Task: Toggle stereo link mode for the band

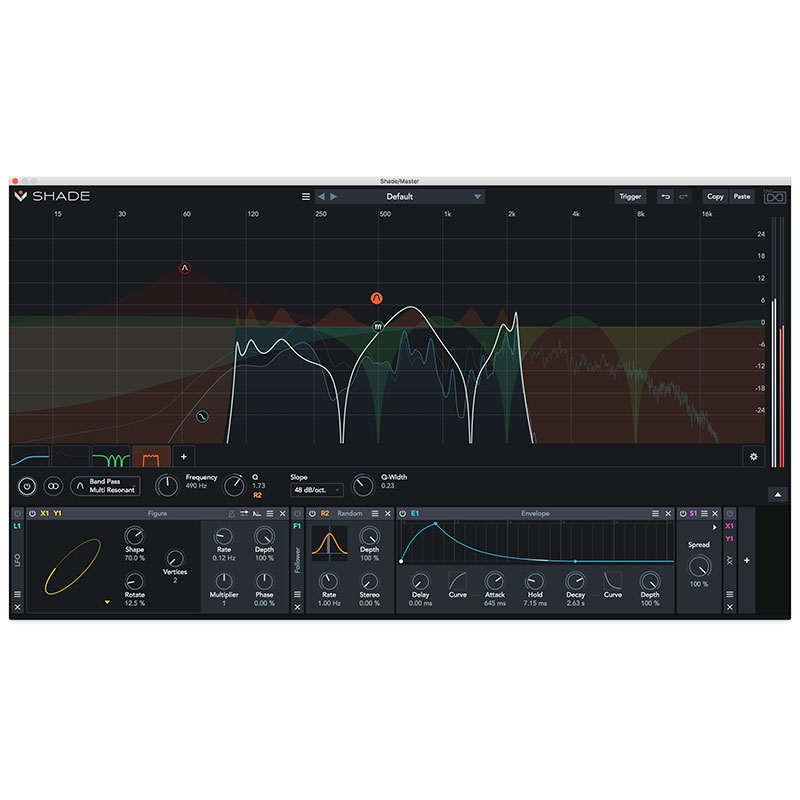Action: tap(53, 486)
